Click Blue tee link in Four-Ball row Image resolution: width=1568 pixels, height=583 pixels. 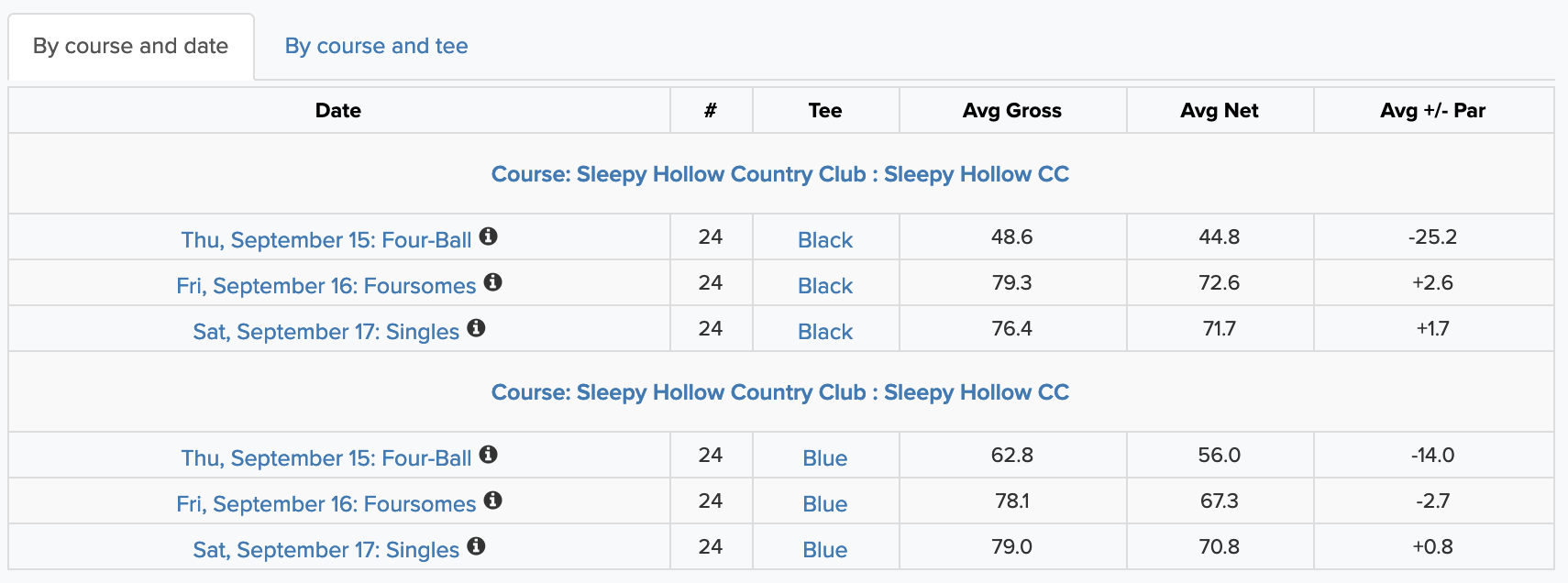click(x=825, y=458)
